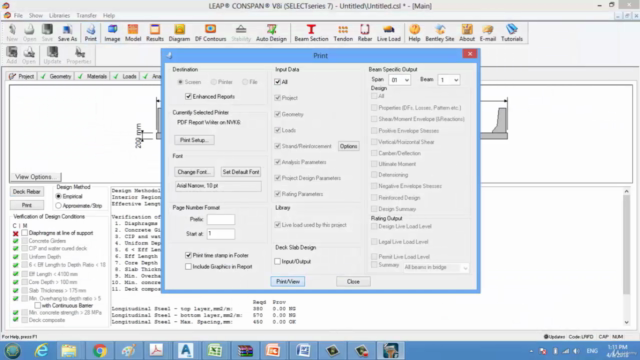Click the View Options button
Screen dimensions: 640x360
[x=35, y=177]
